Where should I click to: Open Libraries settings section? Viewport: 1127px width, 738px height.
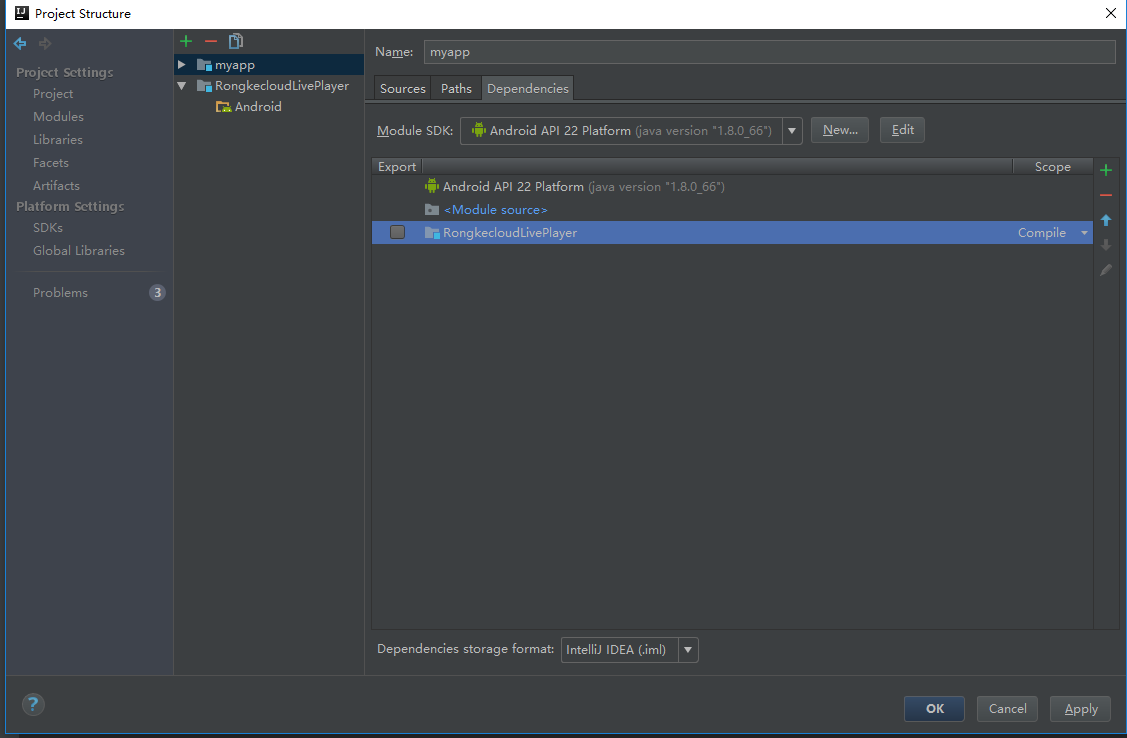click(58, 139)
